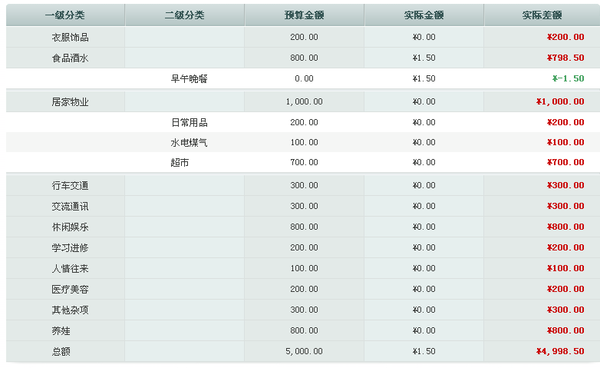600x368 pixels.
Task: Click the 5,000.00 total budget amount
Action: [304, 351]
